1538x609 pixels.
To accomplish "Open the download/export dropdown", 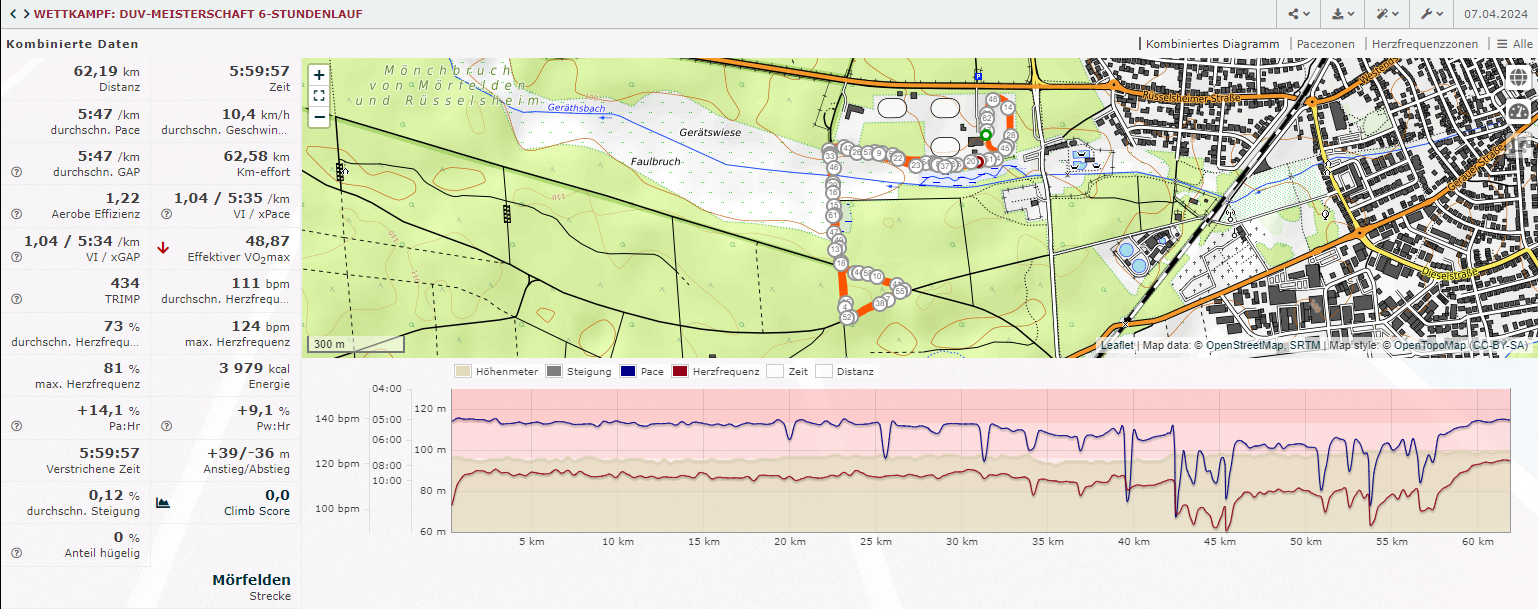I will [x=1343, y=14].
